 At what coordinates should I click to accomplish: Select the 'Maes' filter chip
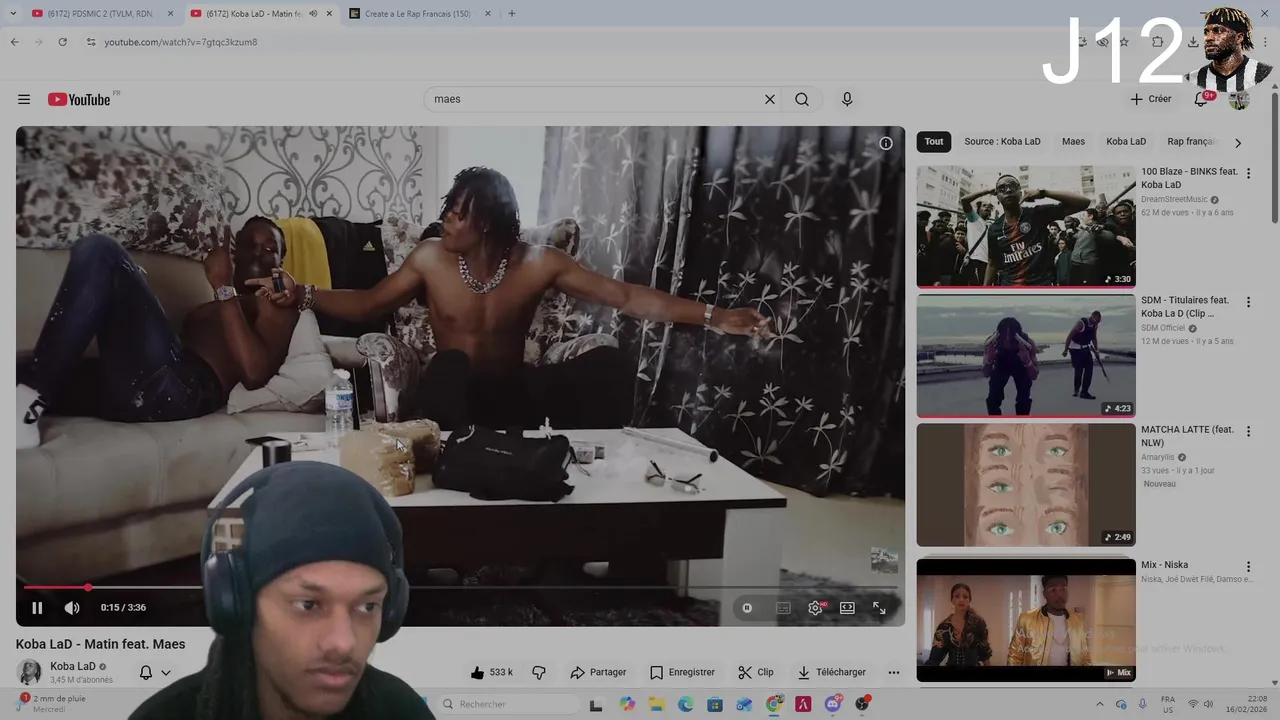[1073, 141]
